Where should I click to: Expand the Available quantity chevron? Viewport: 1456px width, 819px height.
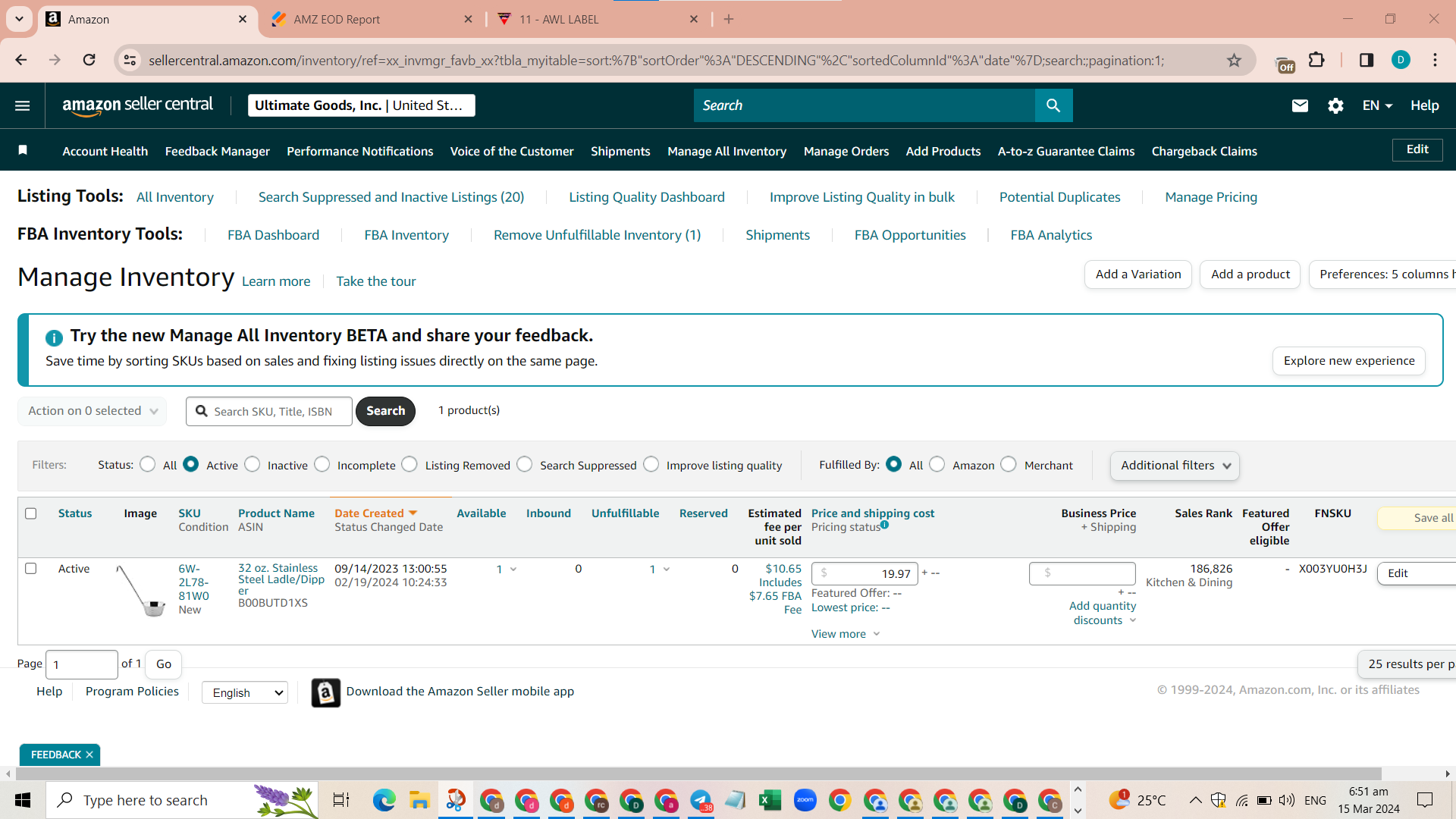coord(513,570)
